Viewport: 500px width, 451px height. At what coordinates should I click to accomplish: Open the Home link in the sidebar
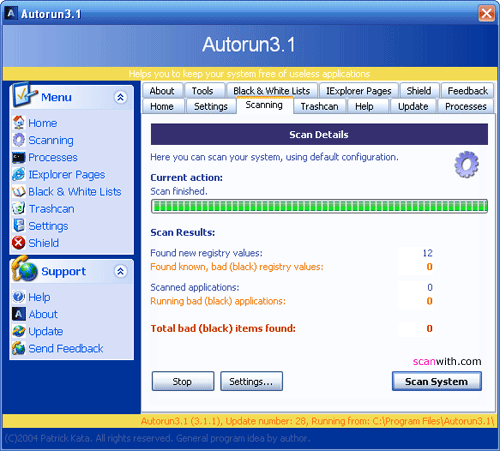(43, 123)
